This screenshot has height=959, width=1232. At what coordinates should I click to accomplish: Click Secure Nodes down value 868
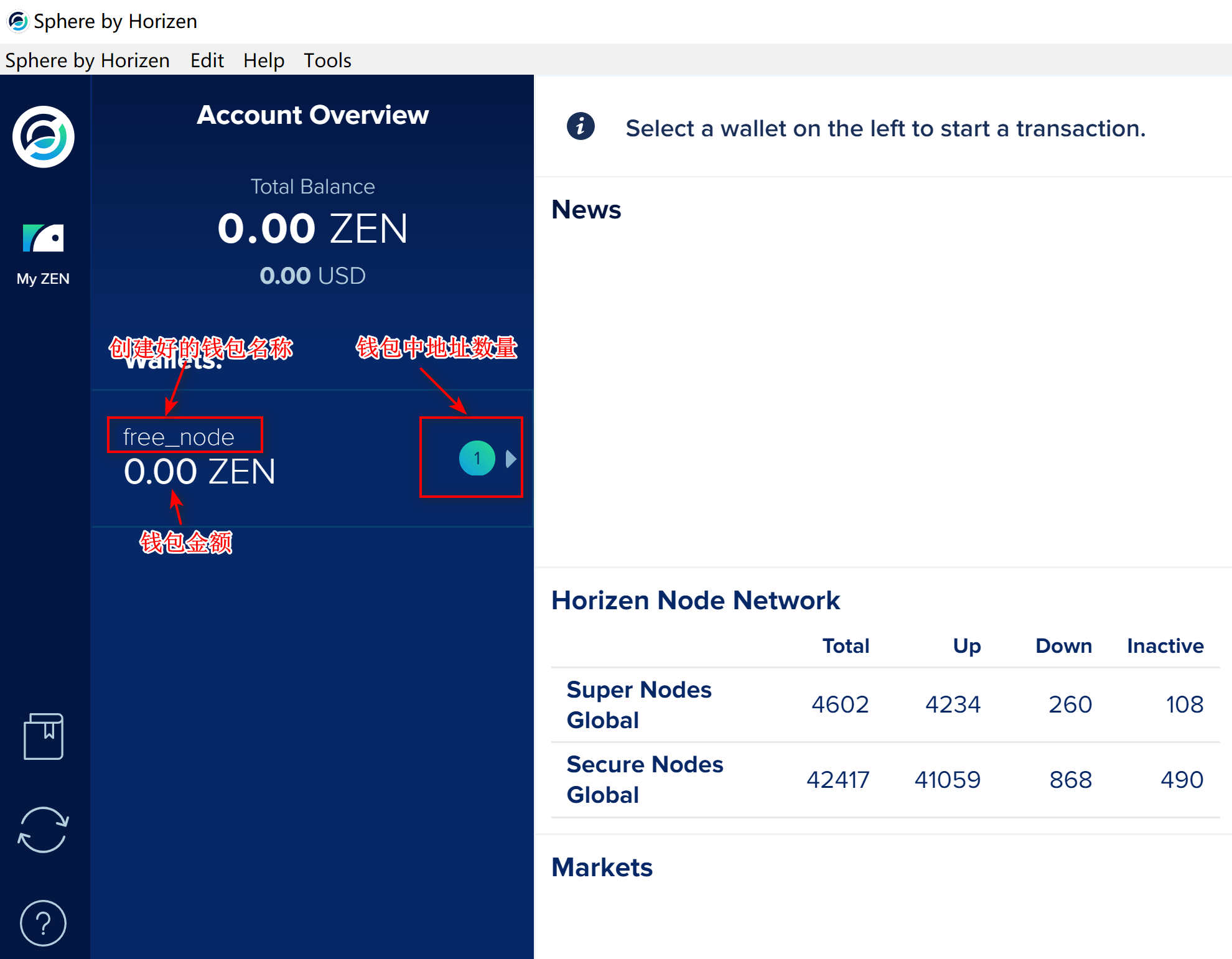click(x=1071, y=780)
